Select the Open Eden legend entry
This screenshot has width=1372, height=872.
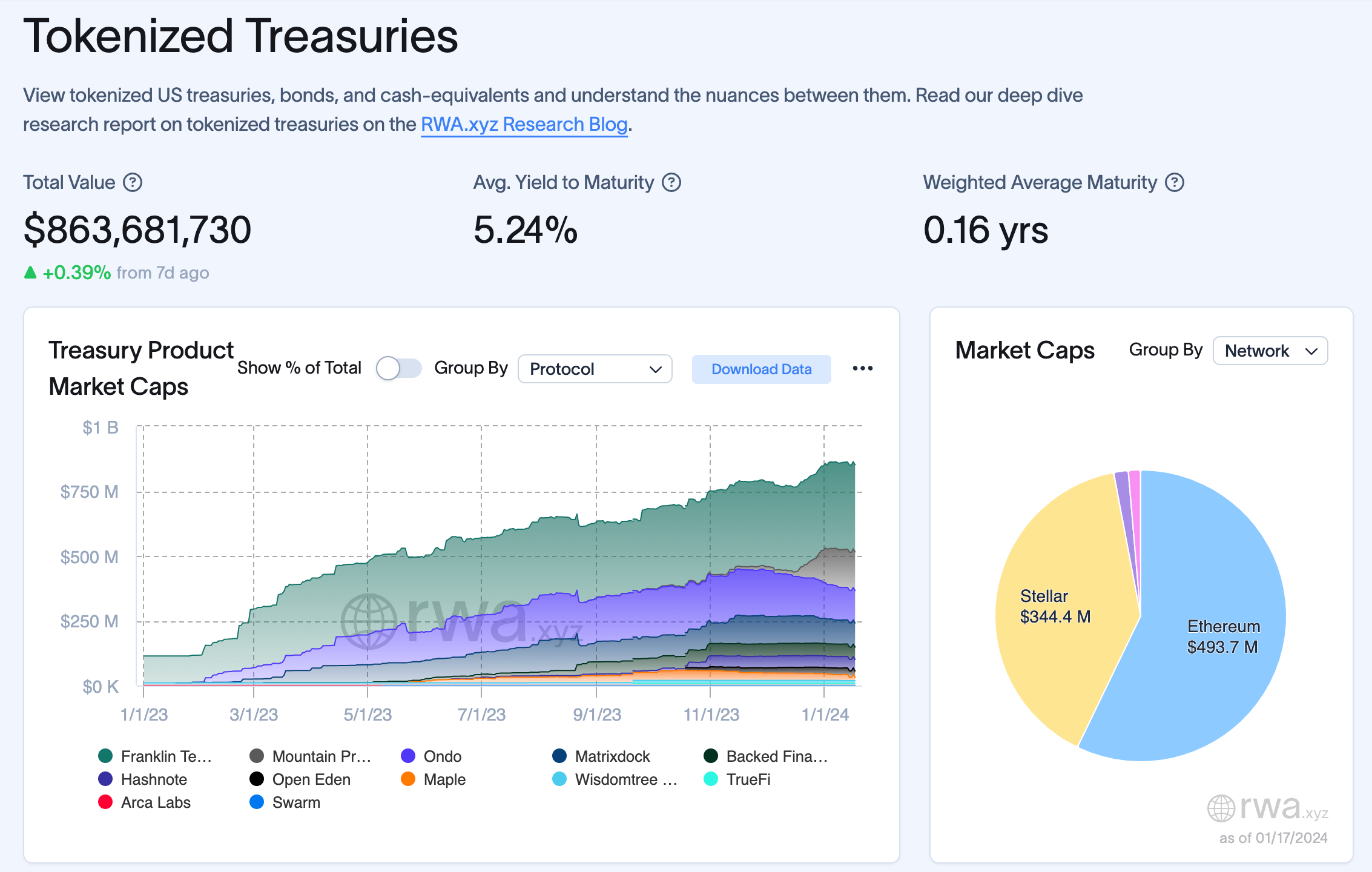311,779
